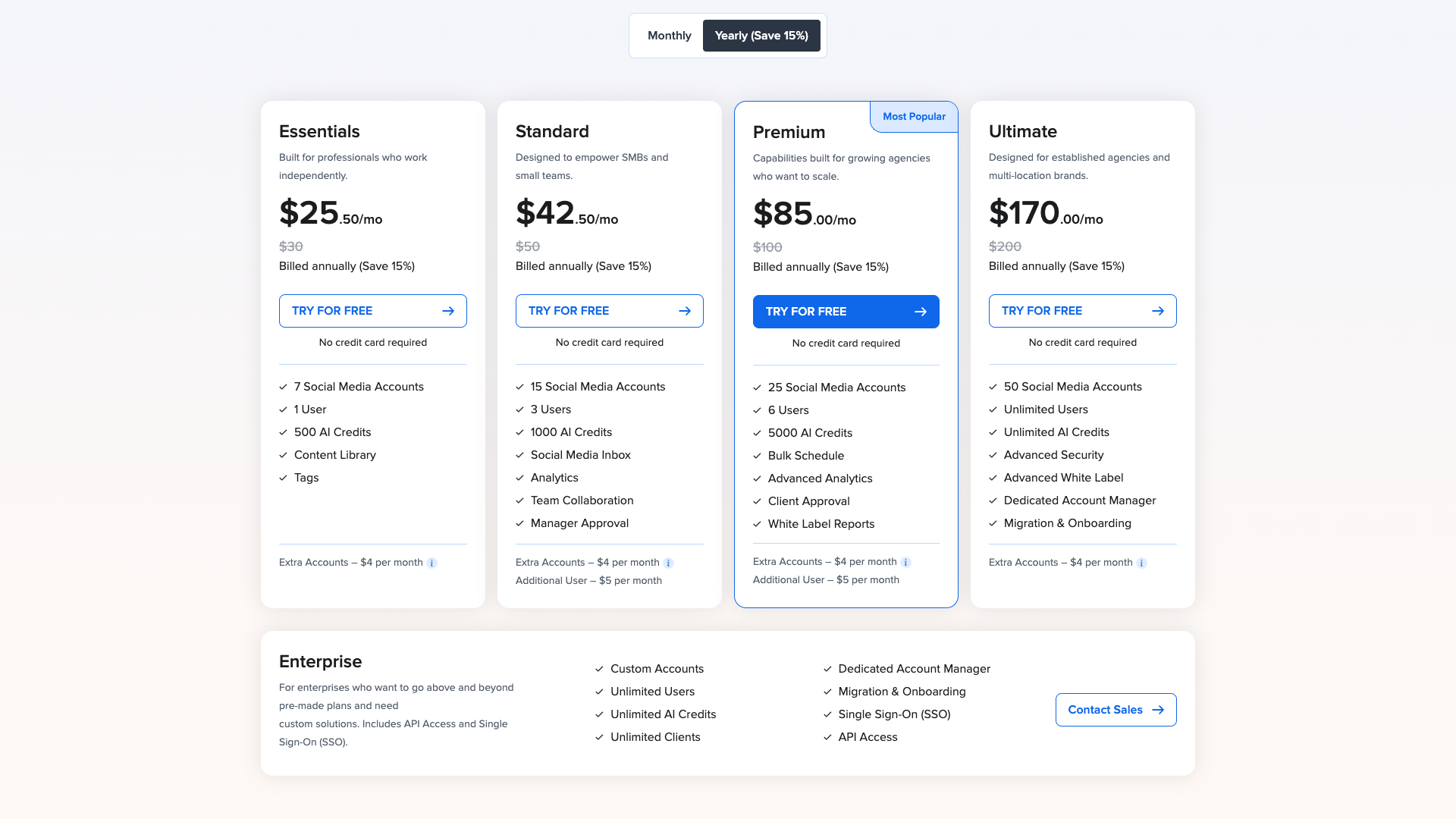
Task: Click the checkmark beside API Access
Action: click(827, 737)
